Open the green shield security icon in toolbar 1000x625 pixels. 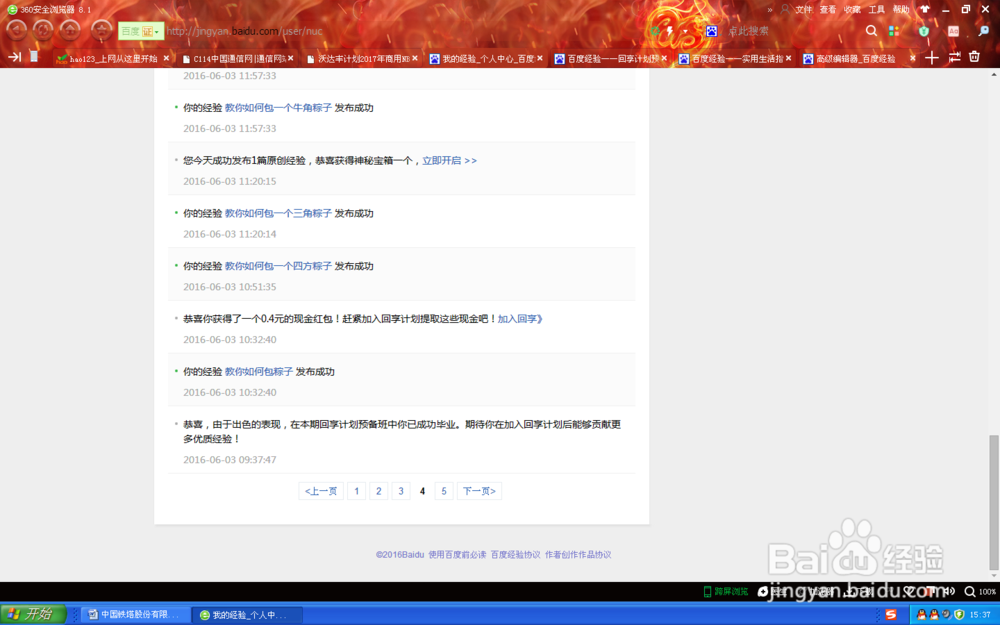pyautogui.click(x=923, y=31)
